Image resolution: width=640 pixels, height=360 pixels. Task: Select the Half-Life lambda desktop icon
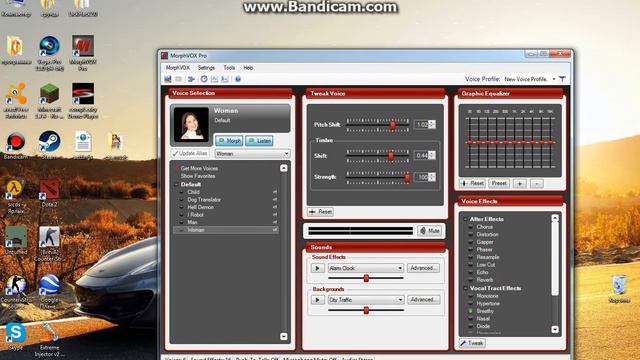pyautogui.click(x=16, y=197)
